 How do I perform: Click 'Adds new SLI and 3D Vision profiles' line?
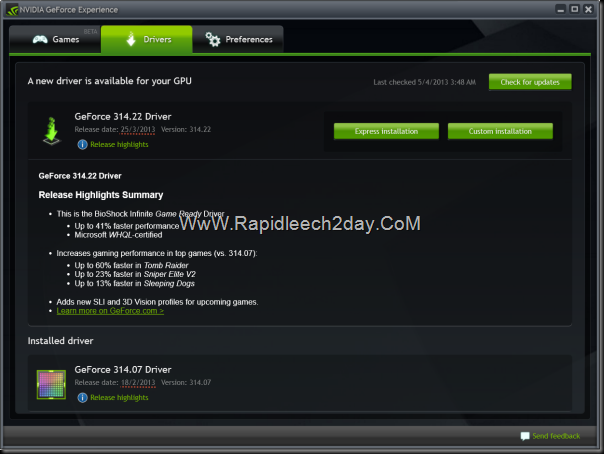pyautogui.click(x=157, y=302)
